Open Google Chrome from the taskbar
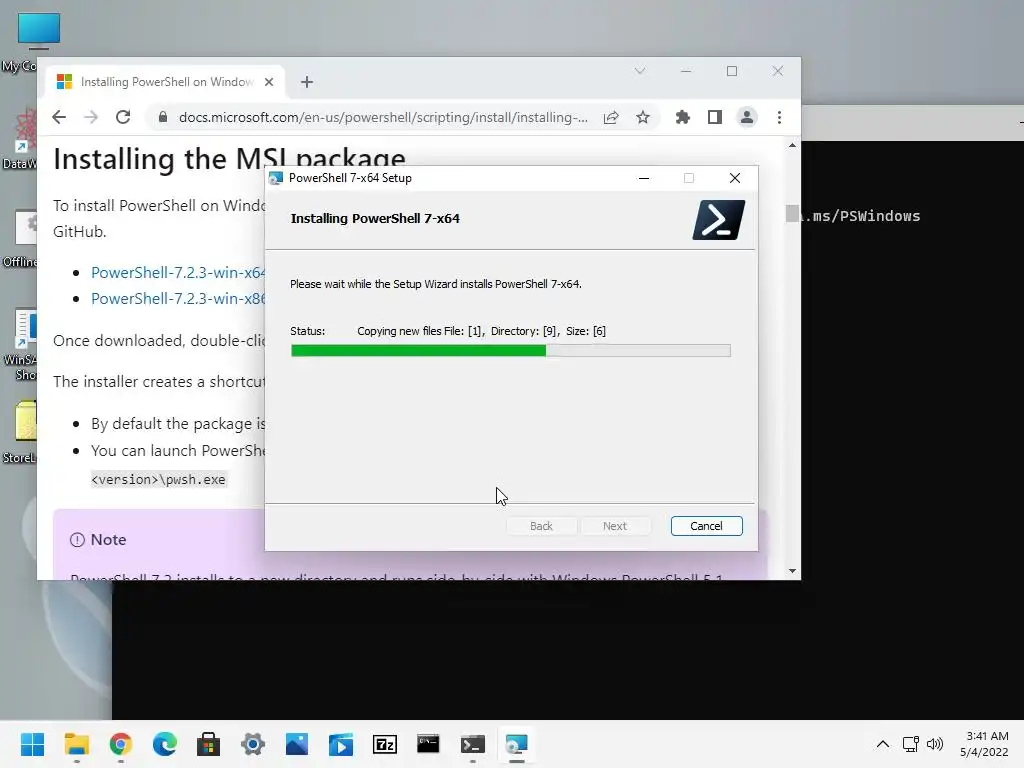The width and height of the screenshot is (1024, 768). (x=121, y=744)
